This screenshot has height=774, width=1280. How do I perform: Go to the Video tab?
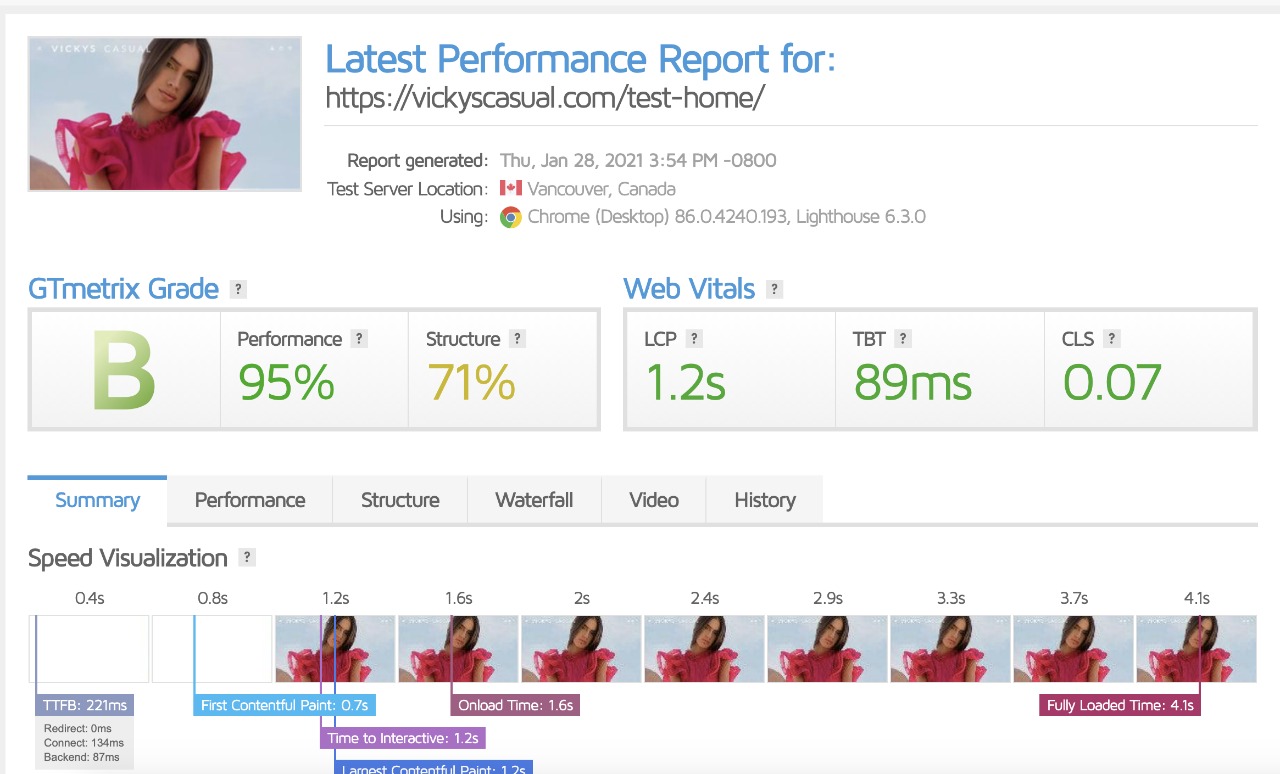pos(654,500)
